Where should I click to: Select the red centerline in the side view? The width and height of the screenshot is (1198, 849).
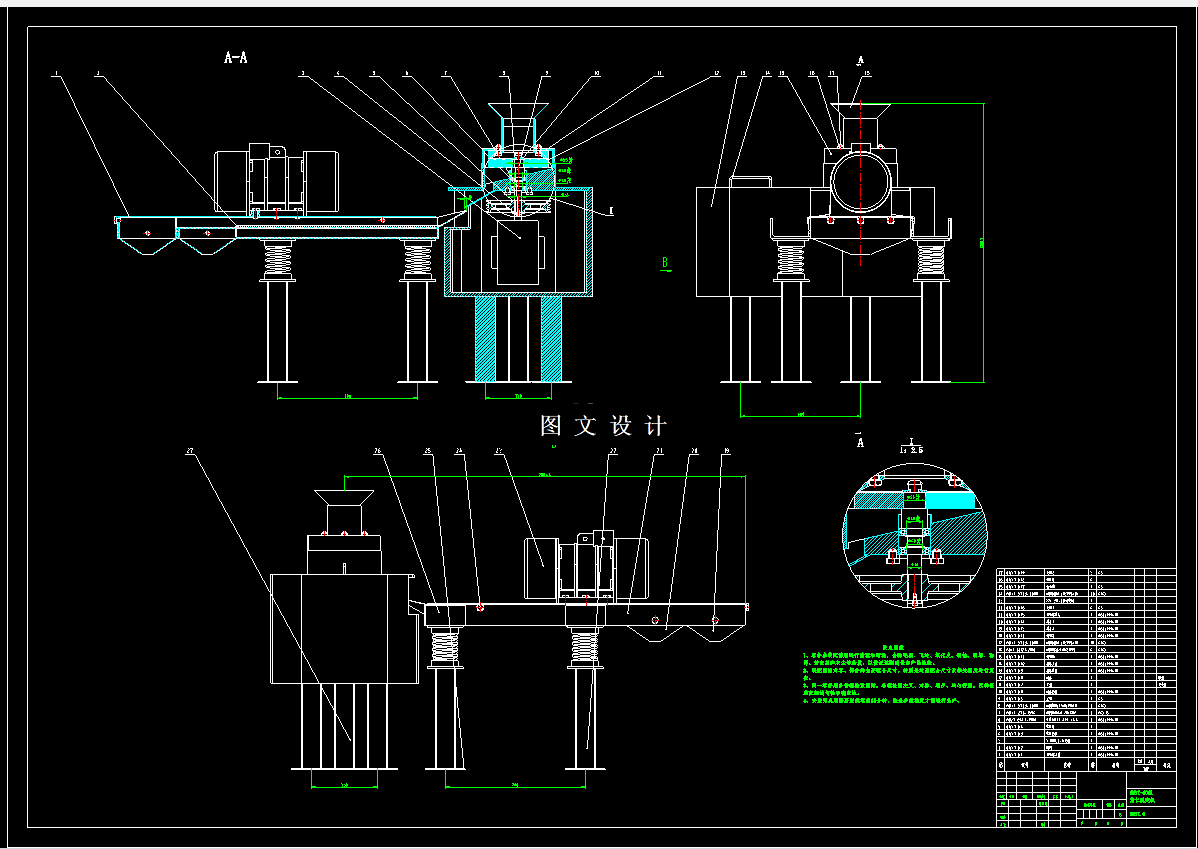point(861,185)
